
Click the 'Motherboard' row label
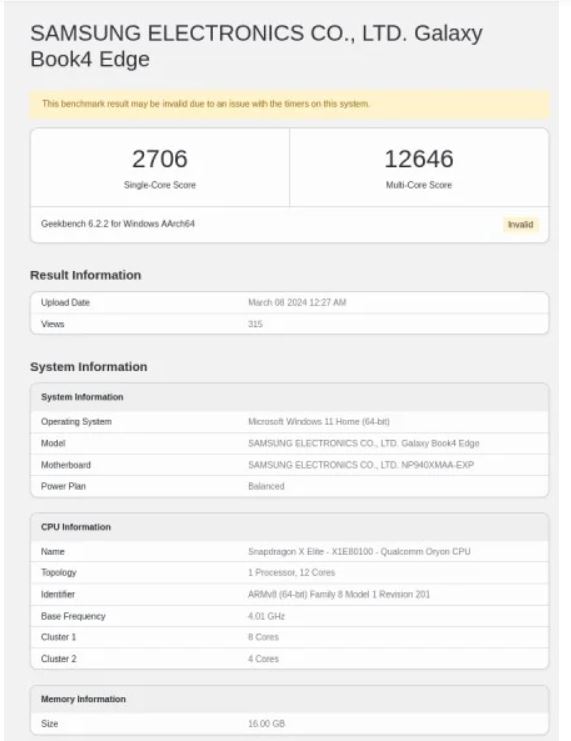66,465
